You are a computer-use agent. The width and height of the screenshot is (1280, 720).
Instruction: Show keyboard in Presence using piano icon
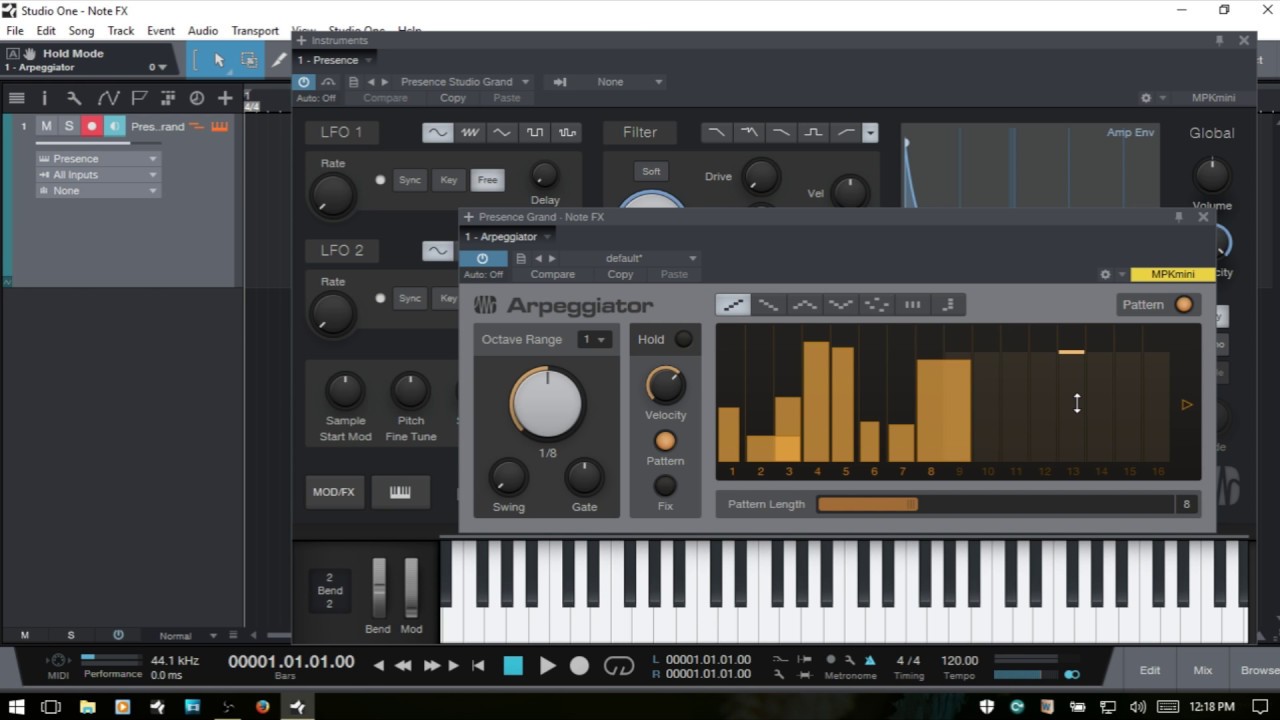coord(400,492)
